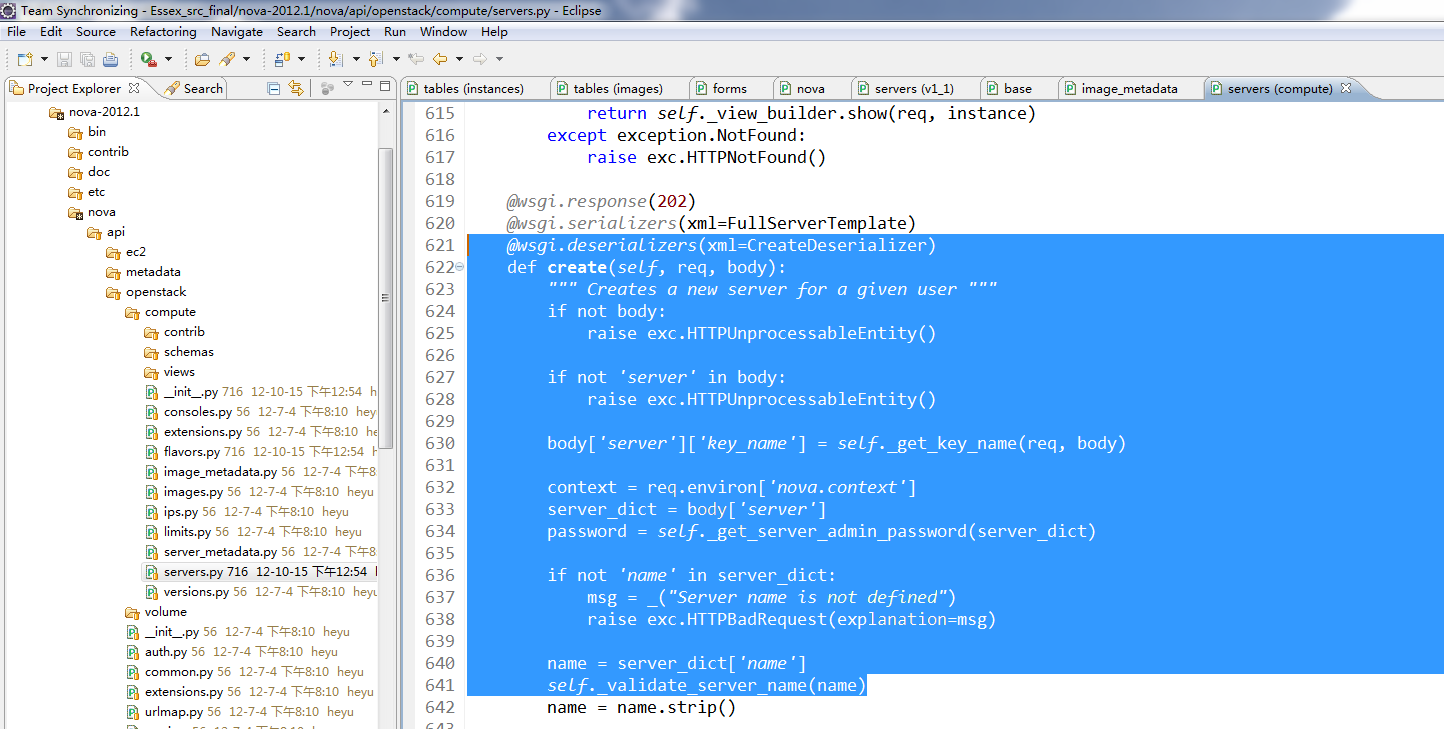Click the Forward navigation arrow

point(479,59)
